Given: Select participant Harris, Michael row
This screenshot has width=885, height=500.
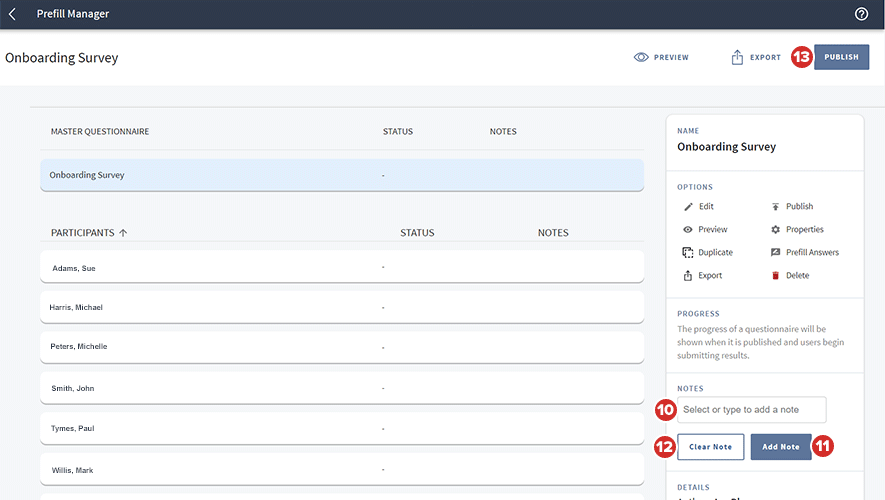Looking at the screenshot, I should [x=341, y=307].
